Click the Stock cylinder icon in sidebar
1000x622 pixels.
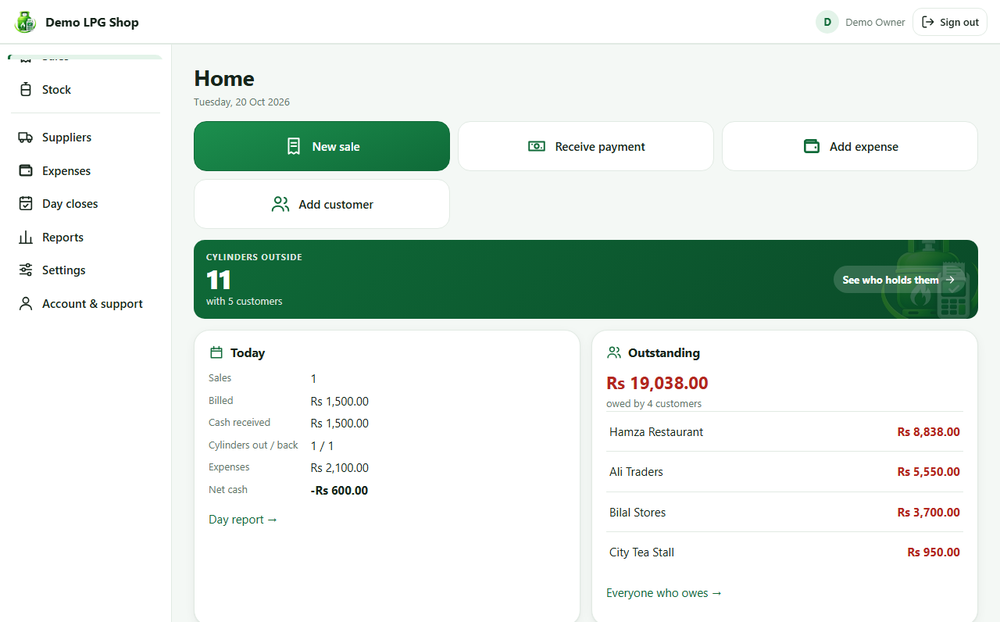(26, 89)
